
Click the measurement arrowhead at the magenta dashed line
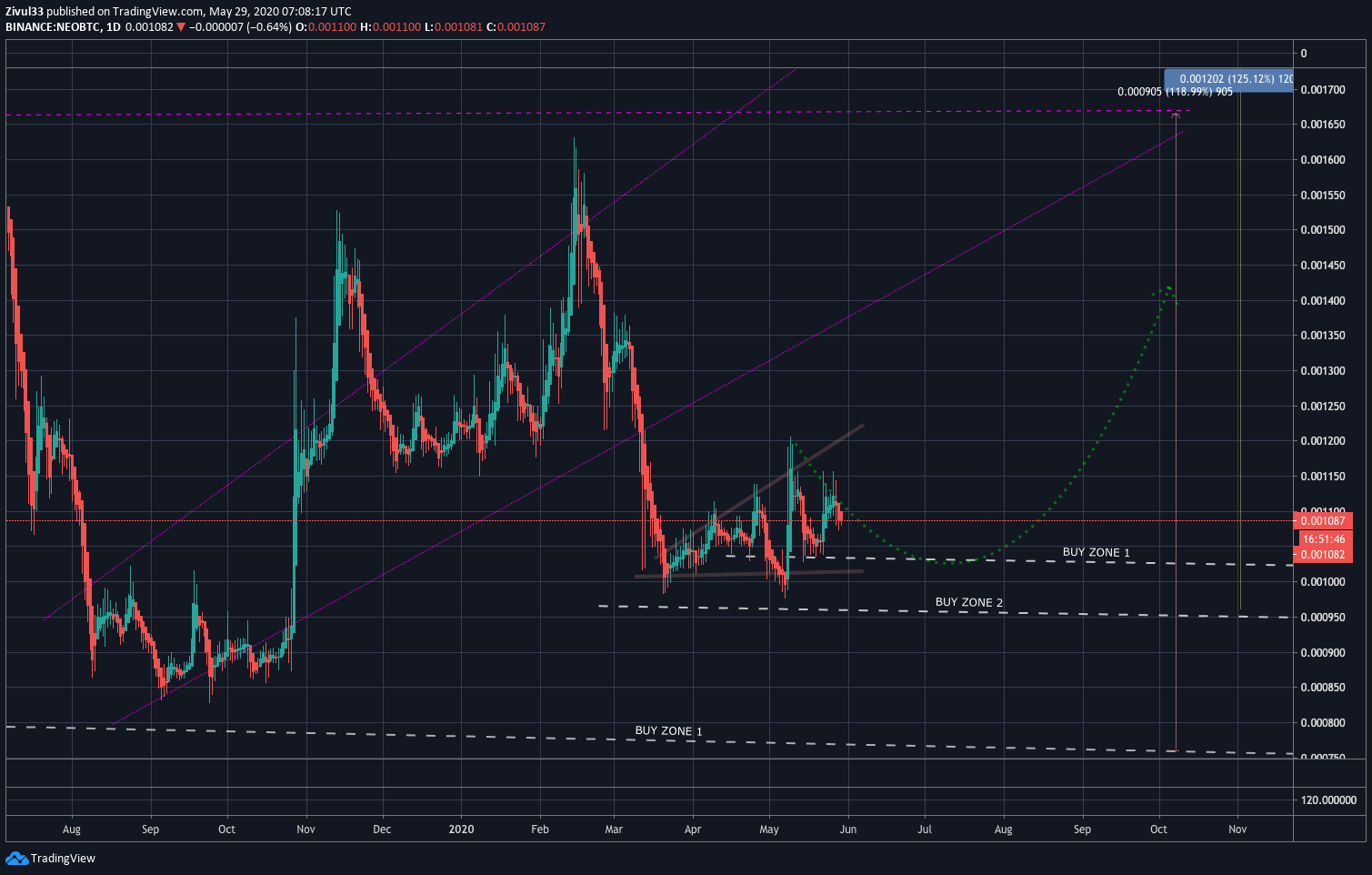[x=1176, y=116]
